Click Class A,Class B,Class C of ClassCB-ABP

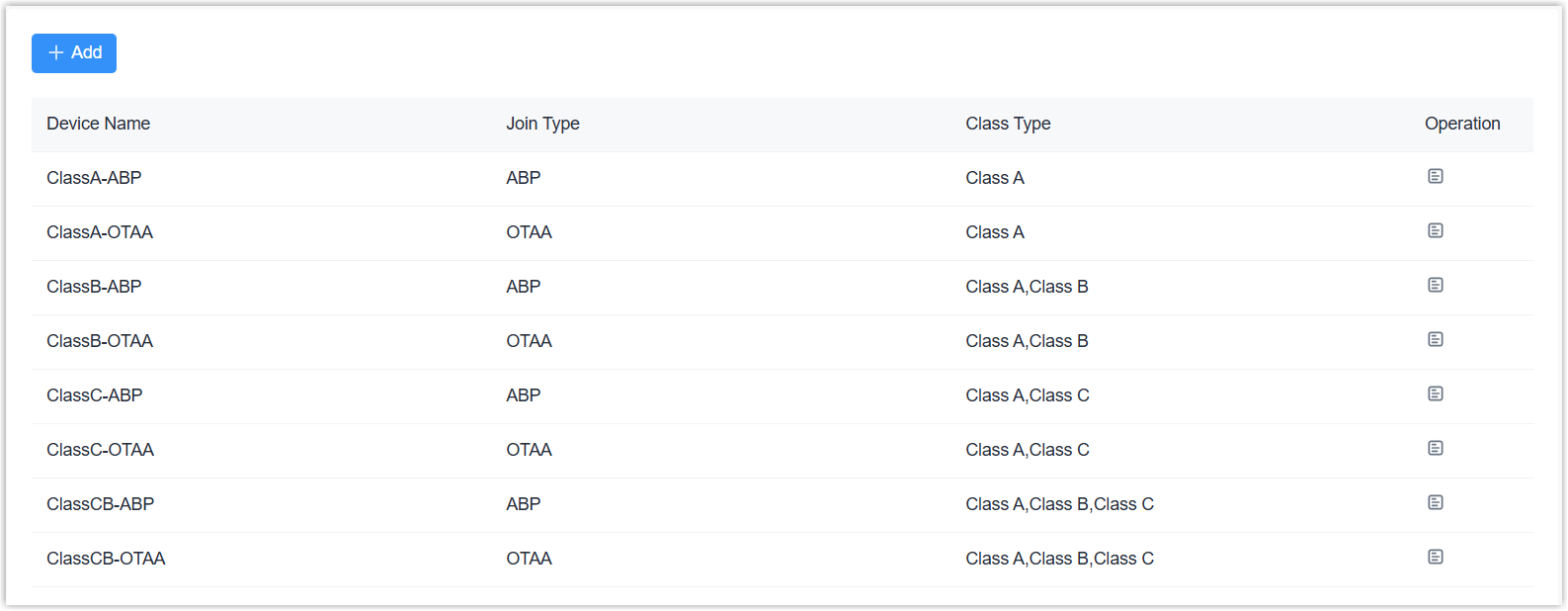tap(1059, 504)
